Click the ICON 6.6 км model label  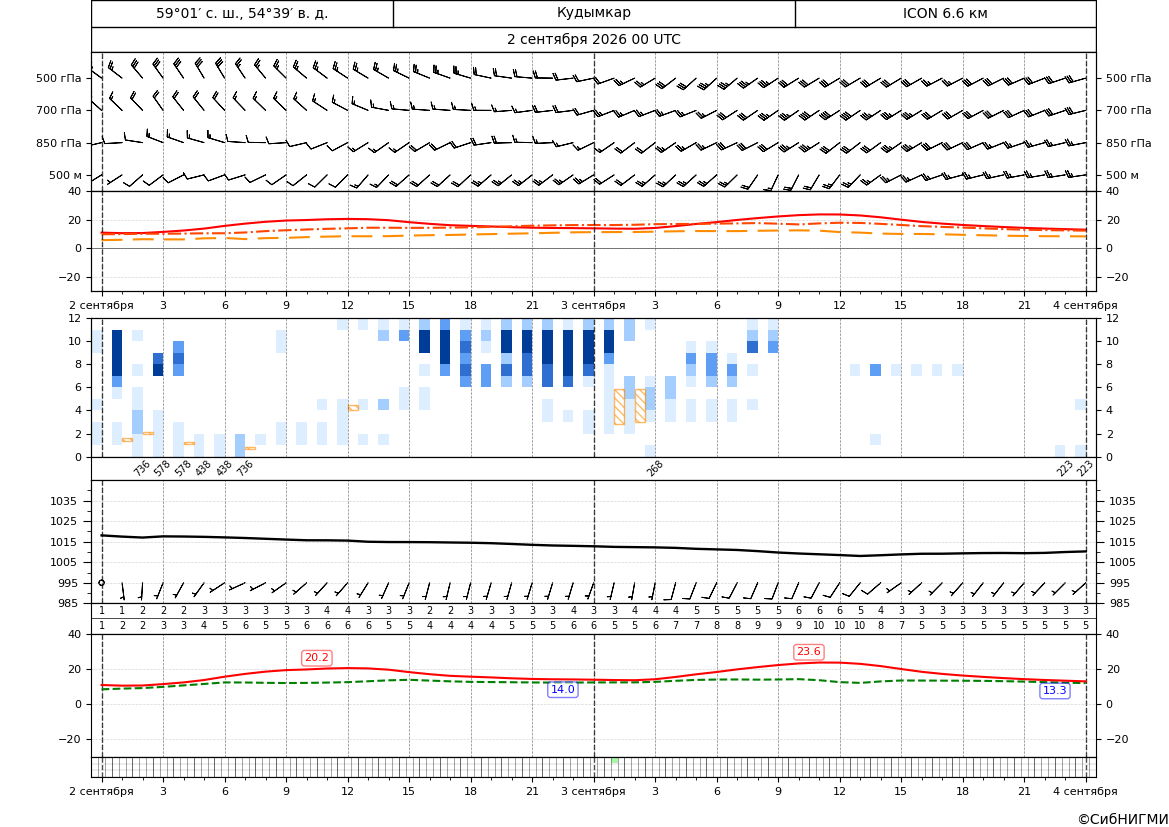945,13
